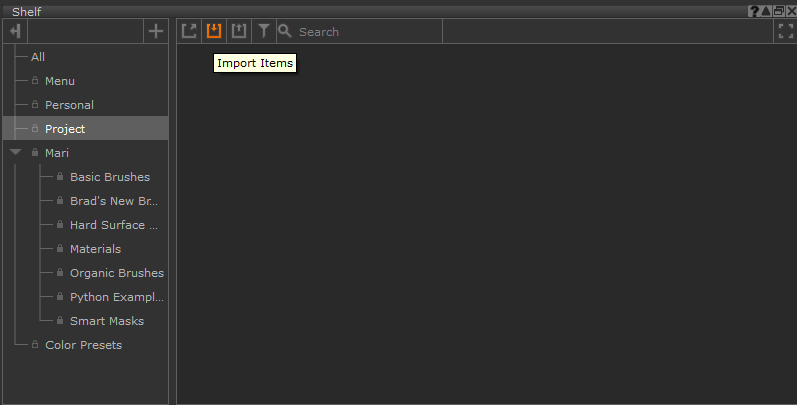The image size is (797, 405).
Task: Click the up triangle in the title bar
Action: pyautogui.click(x=766, y=11)
